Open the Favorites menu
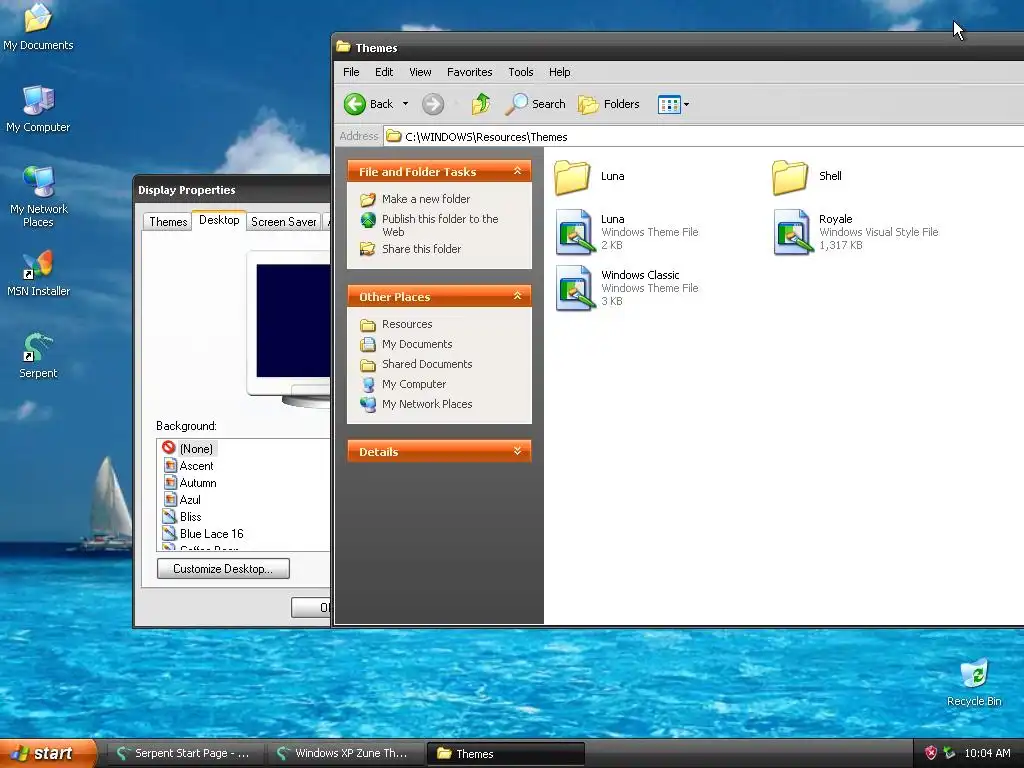Viewport: 1024px width, 768px height. (x=470, y=72)
